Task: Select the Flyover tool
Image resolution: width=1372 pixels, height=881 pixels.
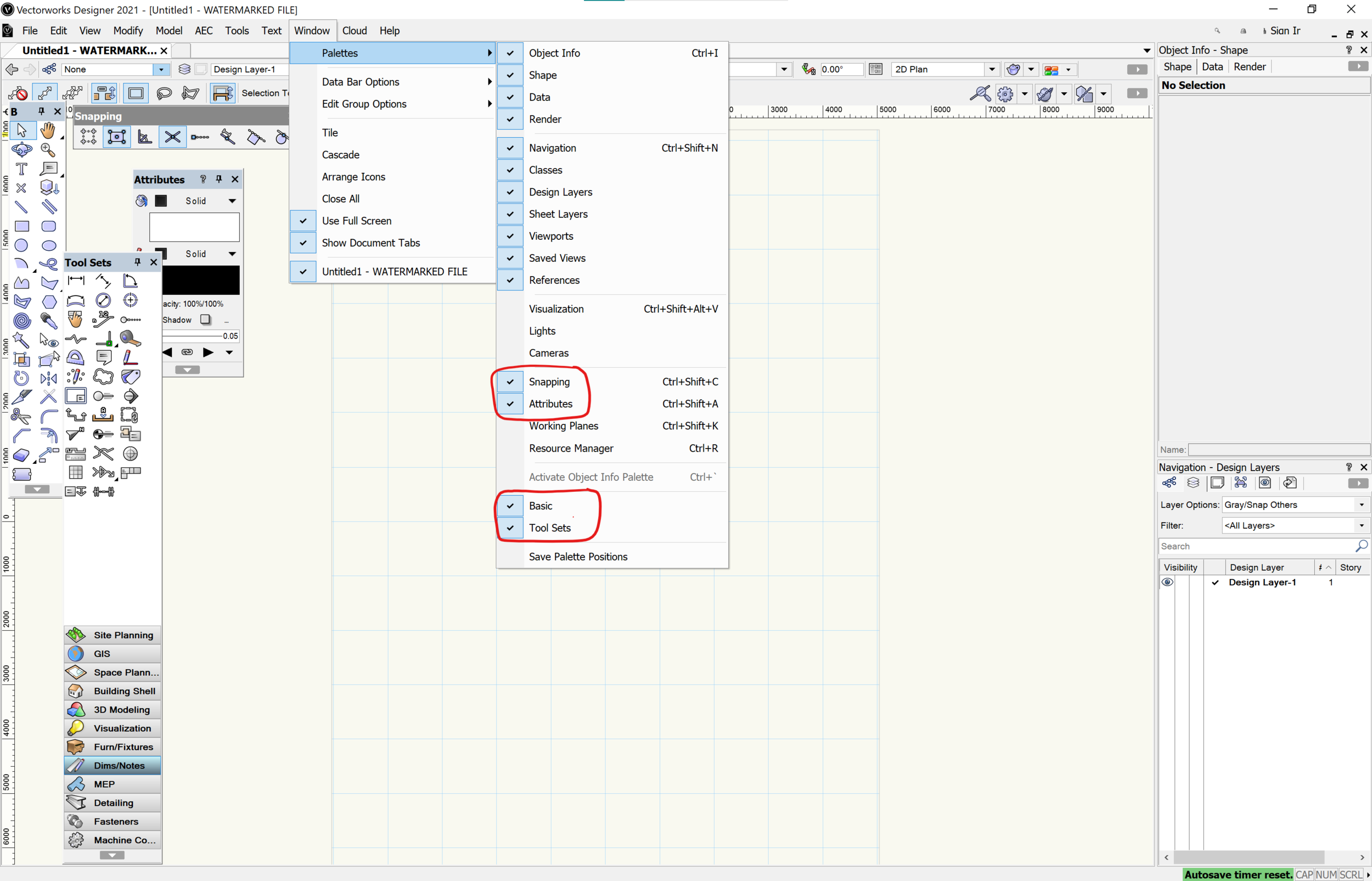Action: tap(22, 150)
